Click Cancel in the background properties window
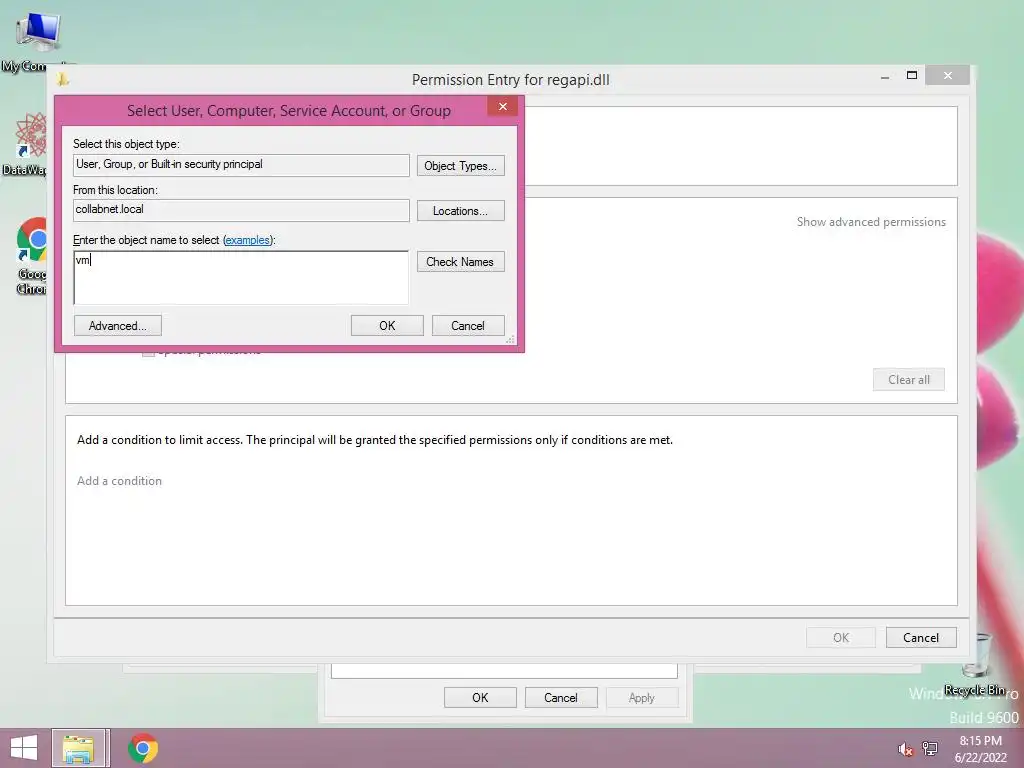Image resolution: width=1024 pixels, height=768 pixels. click(561, 697)
